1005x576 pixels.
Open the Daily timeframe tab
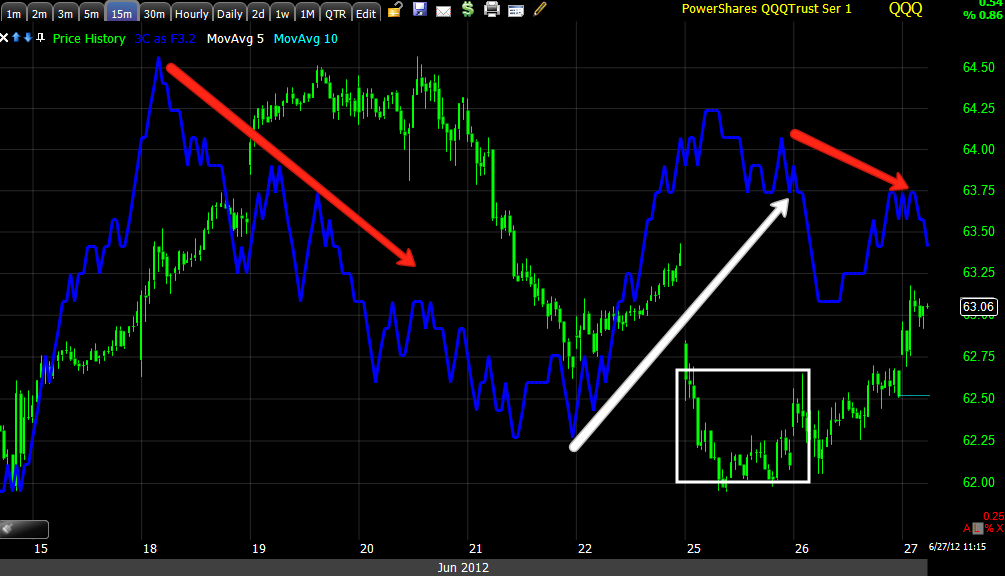pos(229,13)
